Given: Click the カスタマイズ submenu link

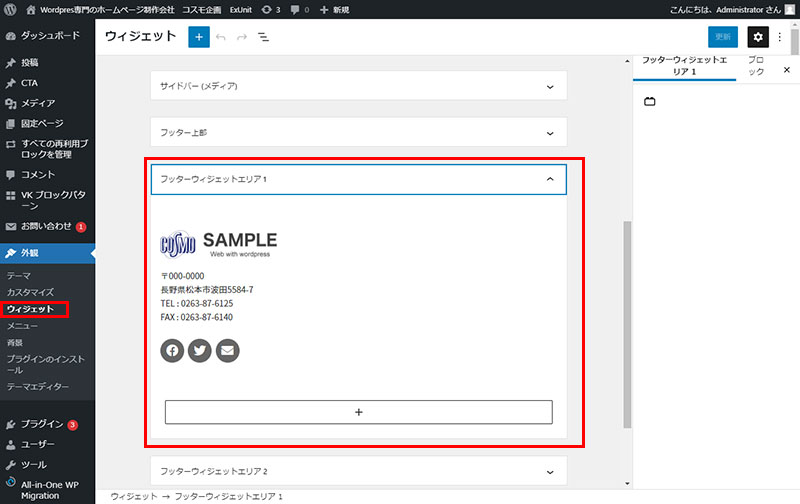Looking at the screenshot, I should (31, 292).
